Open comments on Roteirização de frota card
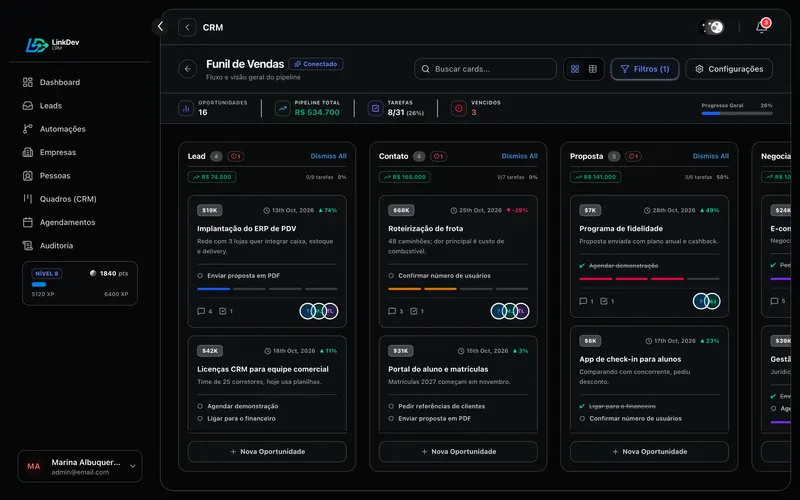The width and height of the screenshot is (800, 500). pos(396,311)
